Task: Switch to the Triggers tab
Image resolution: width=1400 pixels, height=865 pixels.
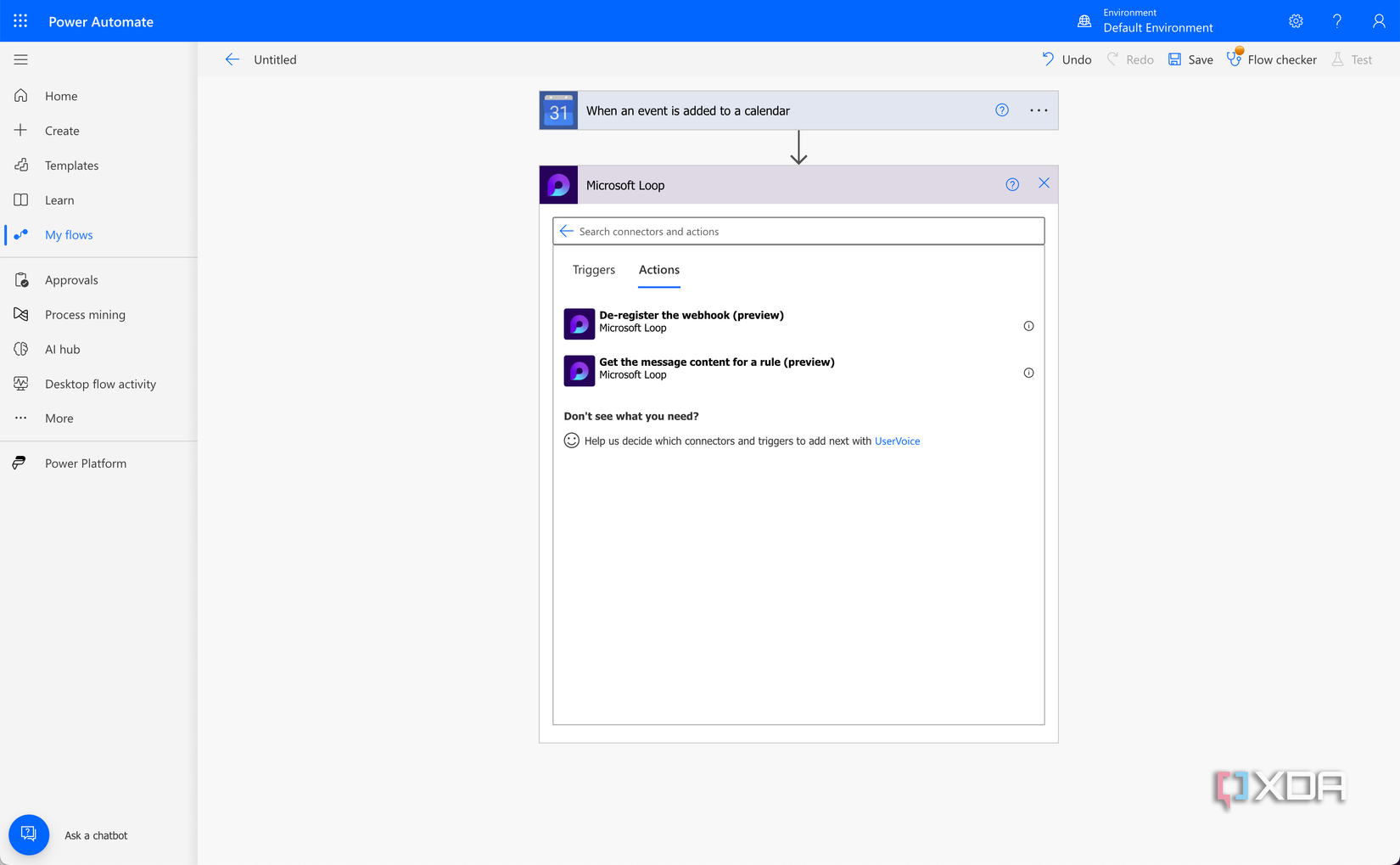Action: [594, 270]
